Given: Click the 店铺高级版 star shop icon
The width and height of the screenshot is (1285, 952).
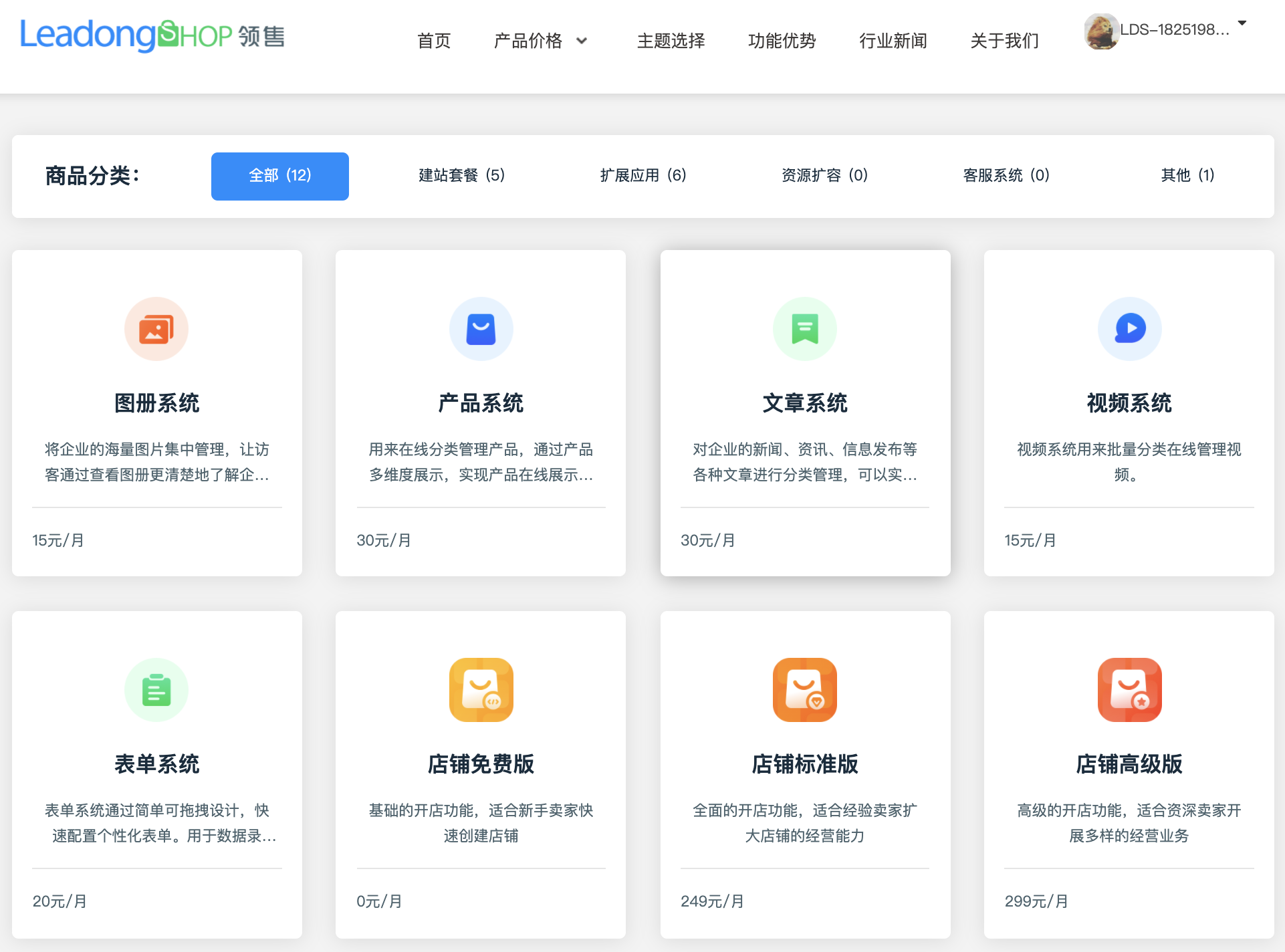Looking at the screenshot, I should pyautogui.click(x=1129, y=689).
